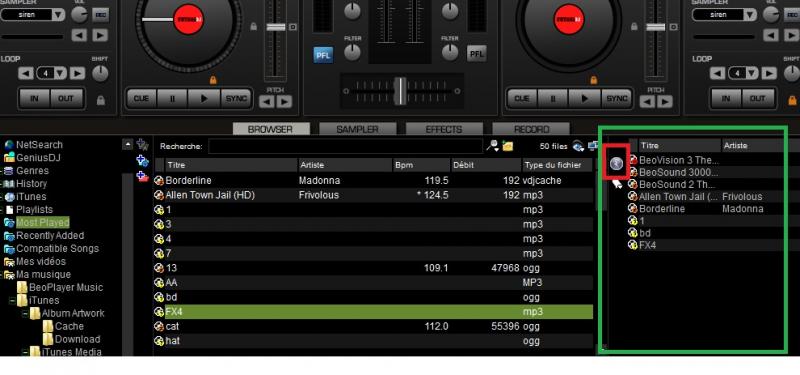Viewport: 800px width, 375px height.
Task: Switch to the SAMPLER tab
Action: click(358, 130)
